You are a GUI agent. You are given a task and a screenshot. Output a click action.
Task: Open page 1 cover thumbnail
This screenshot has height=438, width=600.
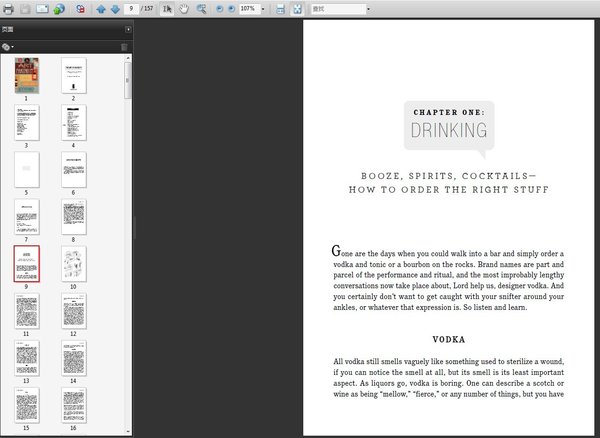pos(27,75)
